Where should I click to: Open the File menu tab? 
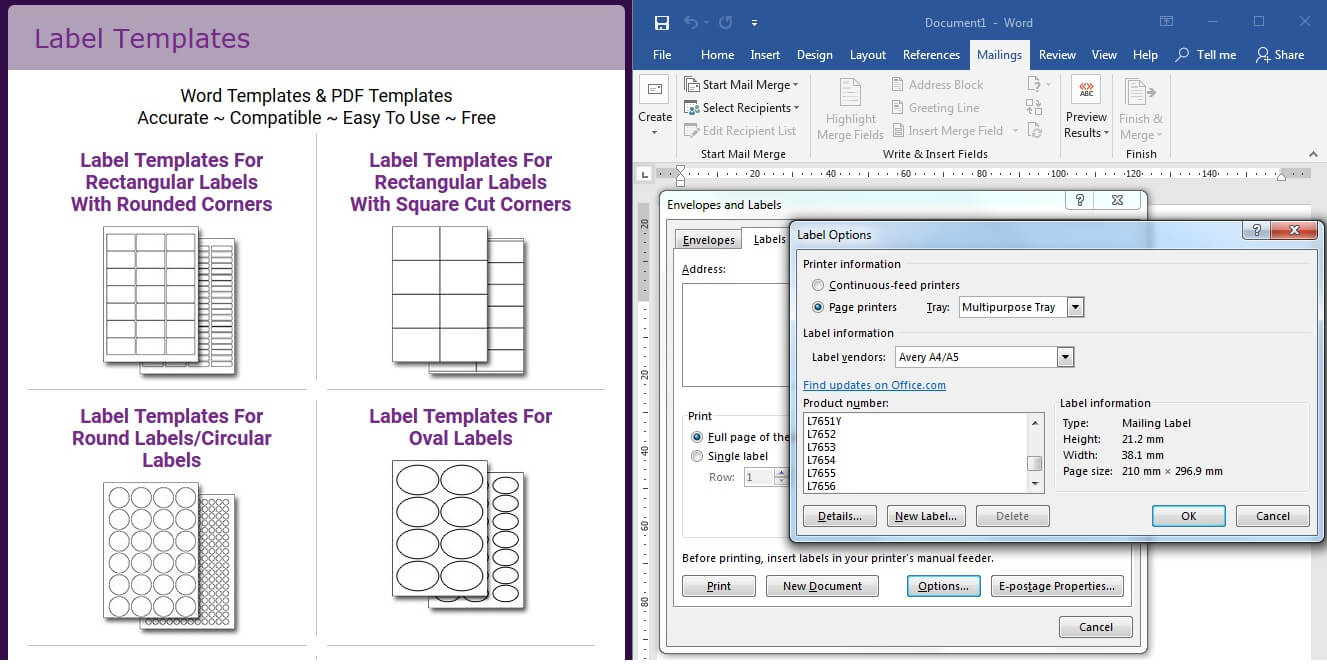tap(662, 55)
